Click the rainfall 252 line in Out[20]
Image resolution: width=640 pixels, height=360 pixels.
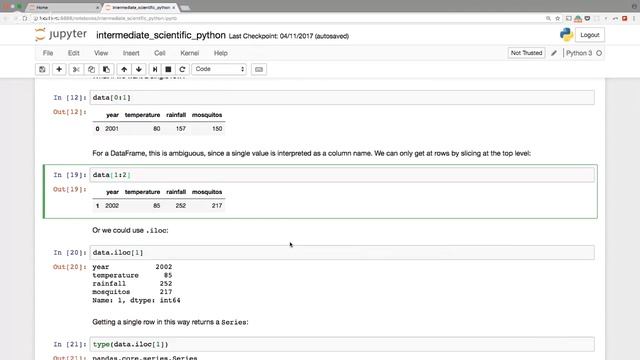pos(132,284)
